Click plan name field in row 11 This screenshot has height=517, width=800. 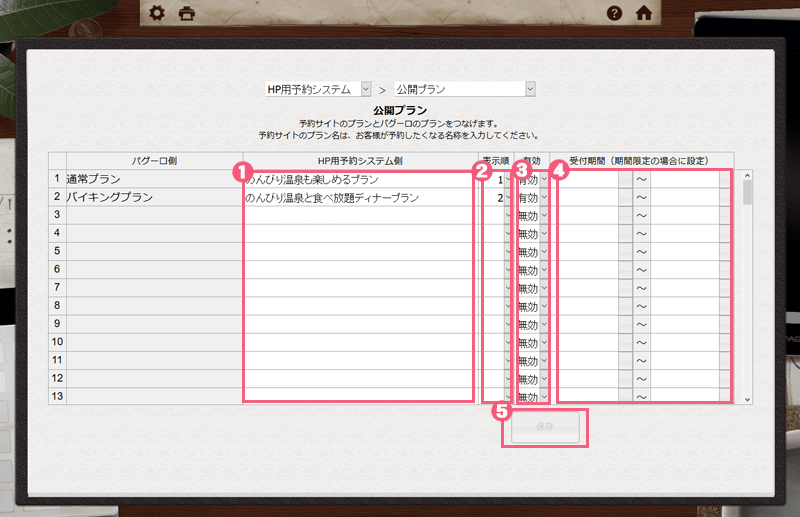(360, 361)
